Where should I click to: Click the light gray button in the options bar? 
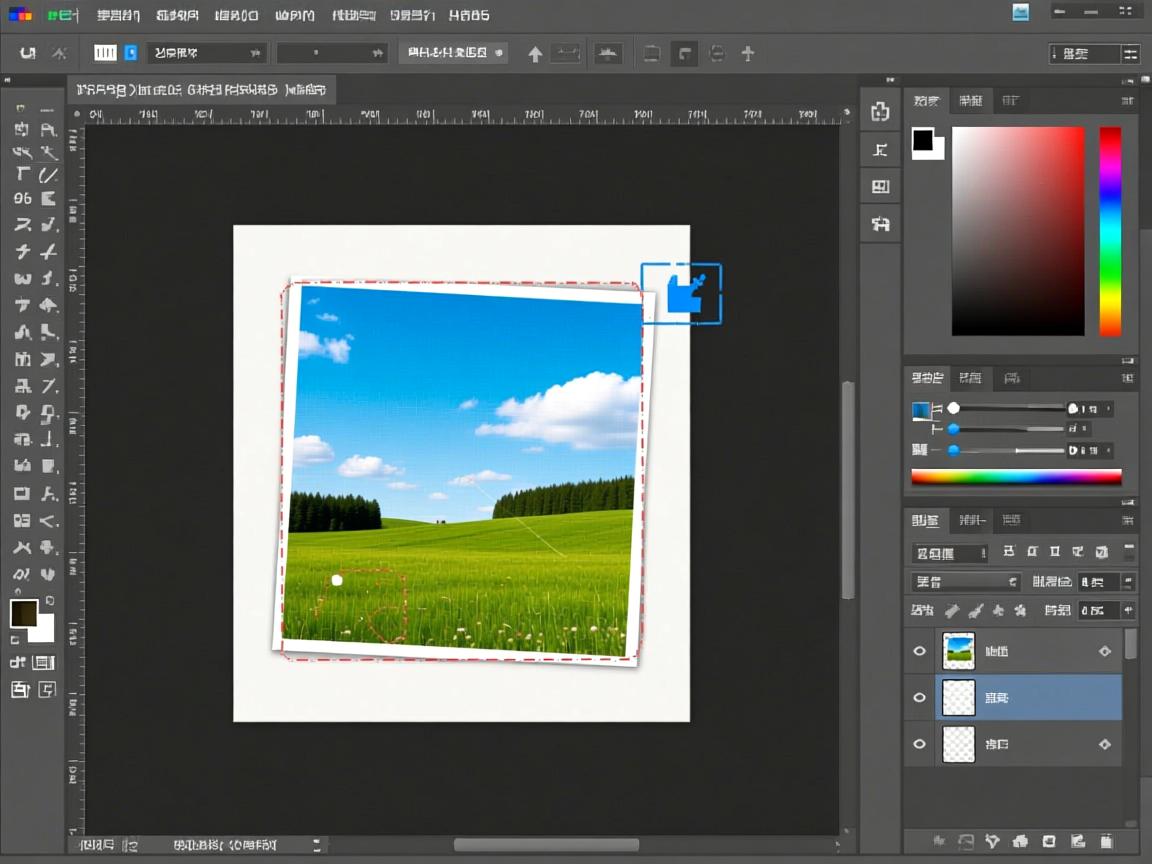453,53
